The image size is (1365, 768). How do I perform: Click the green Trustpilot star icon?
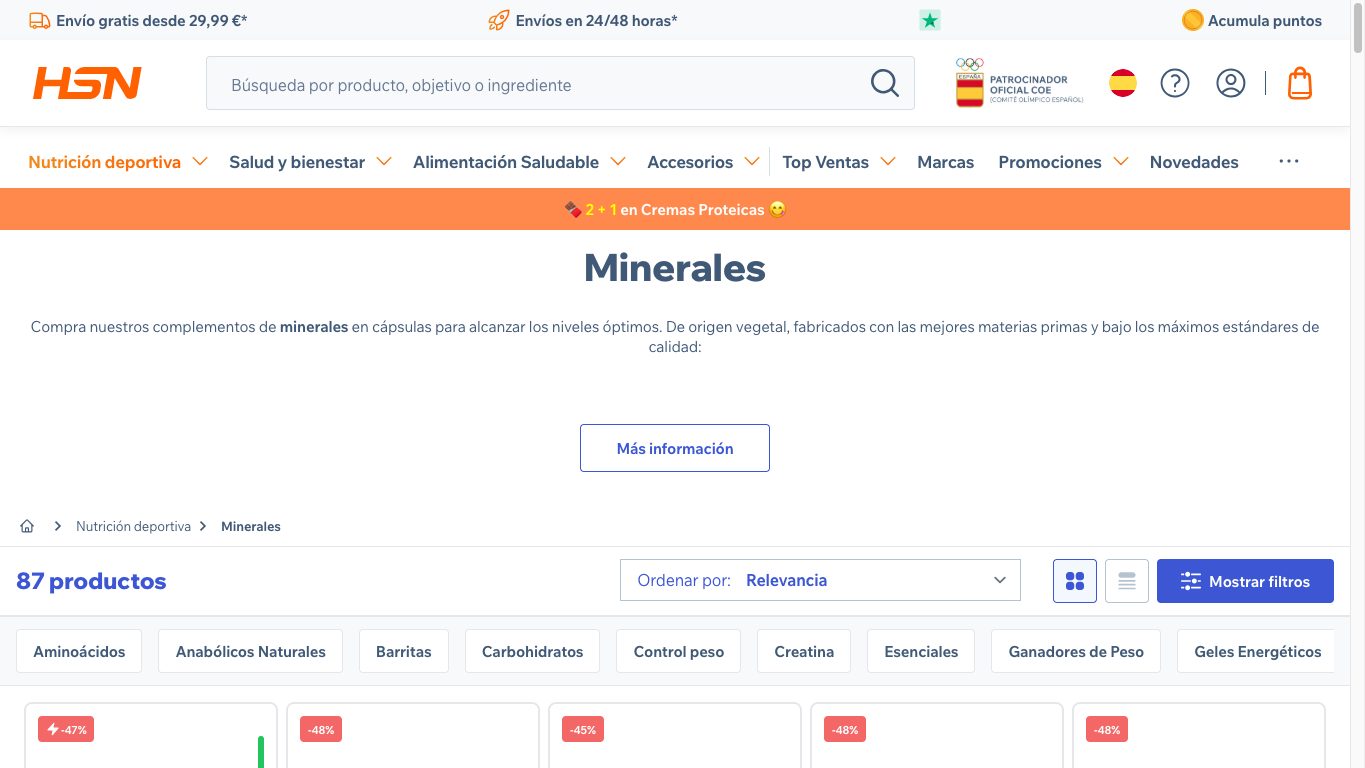tap(930, 20)
